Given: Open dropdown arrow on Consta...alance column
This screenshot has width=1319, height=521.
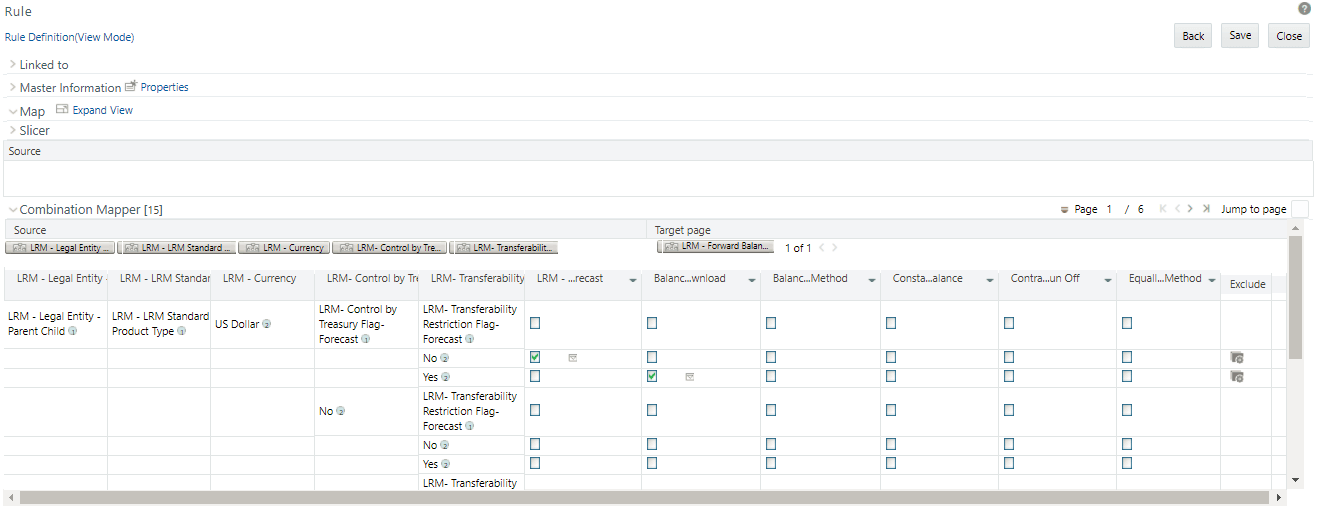Looking at the screenshot, I should 990,280.
